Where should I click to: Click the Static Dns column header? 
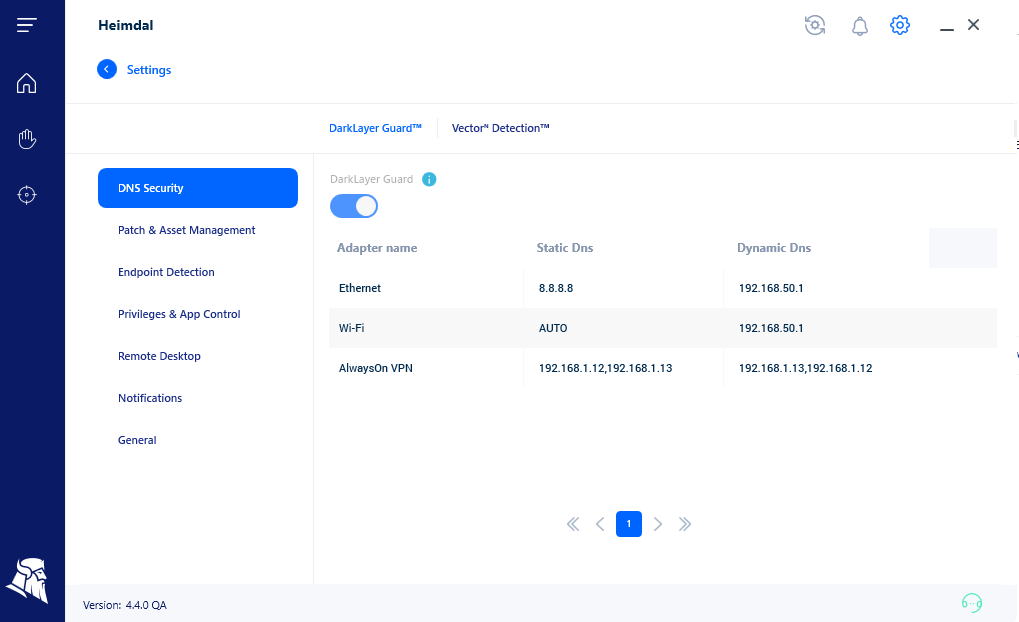tap(565, 248)
